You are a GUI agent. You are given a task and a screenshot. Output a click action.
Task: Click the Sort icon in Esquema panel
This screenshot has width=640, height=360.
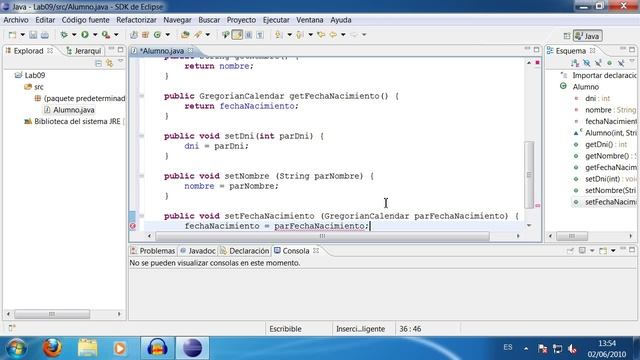pyautogui.click(x=575, y=63)
